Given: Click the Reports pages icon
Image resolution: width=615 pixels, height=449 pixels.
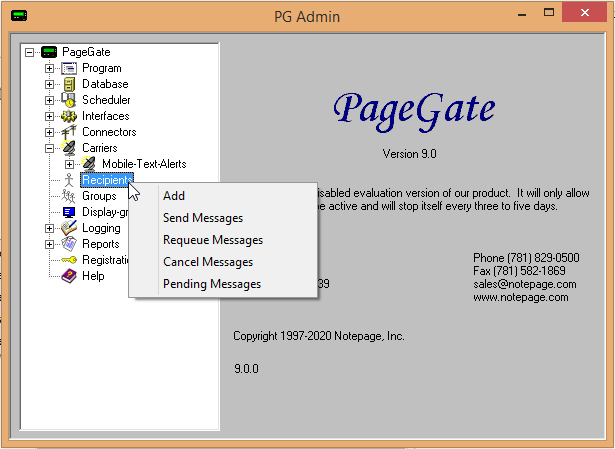Looking at the screenshot, I should click(x=69, y=244).
